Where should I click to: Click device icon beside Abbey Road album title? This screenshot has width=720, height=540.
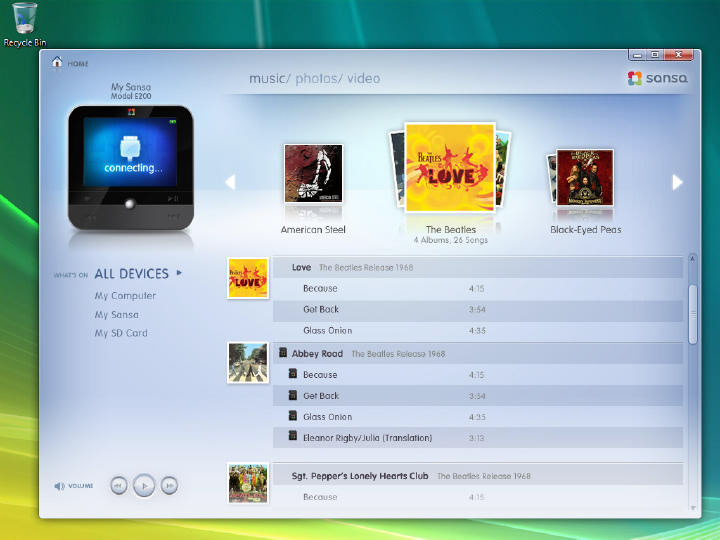(283, 353)
